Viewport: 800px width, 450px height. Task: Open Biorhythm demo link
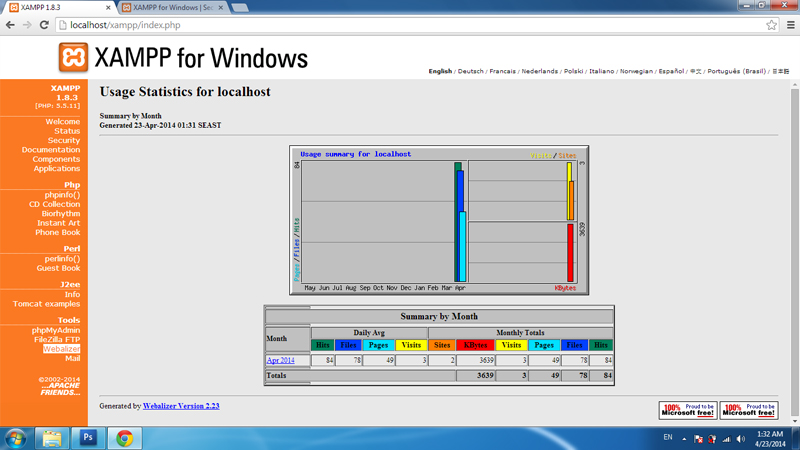point(61,214)
